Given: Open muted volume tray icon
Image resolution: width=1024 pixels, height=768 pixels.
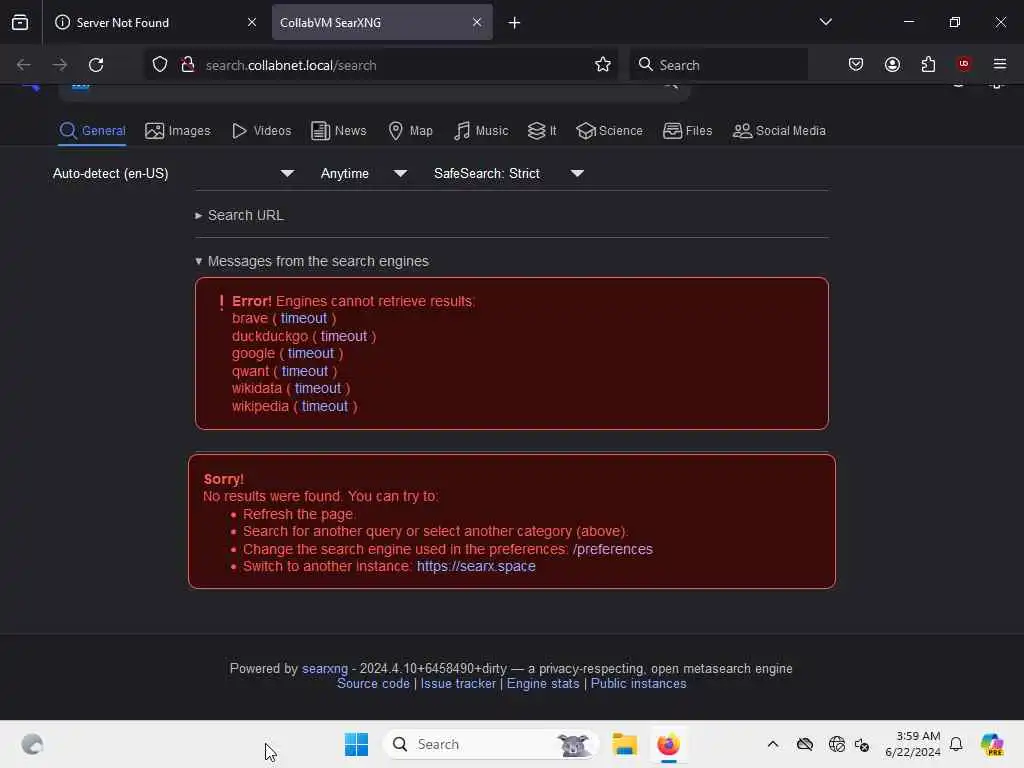Looking at the screenshot, I should coord(861,744).
